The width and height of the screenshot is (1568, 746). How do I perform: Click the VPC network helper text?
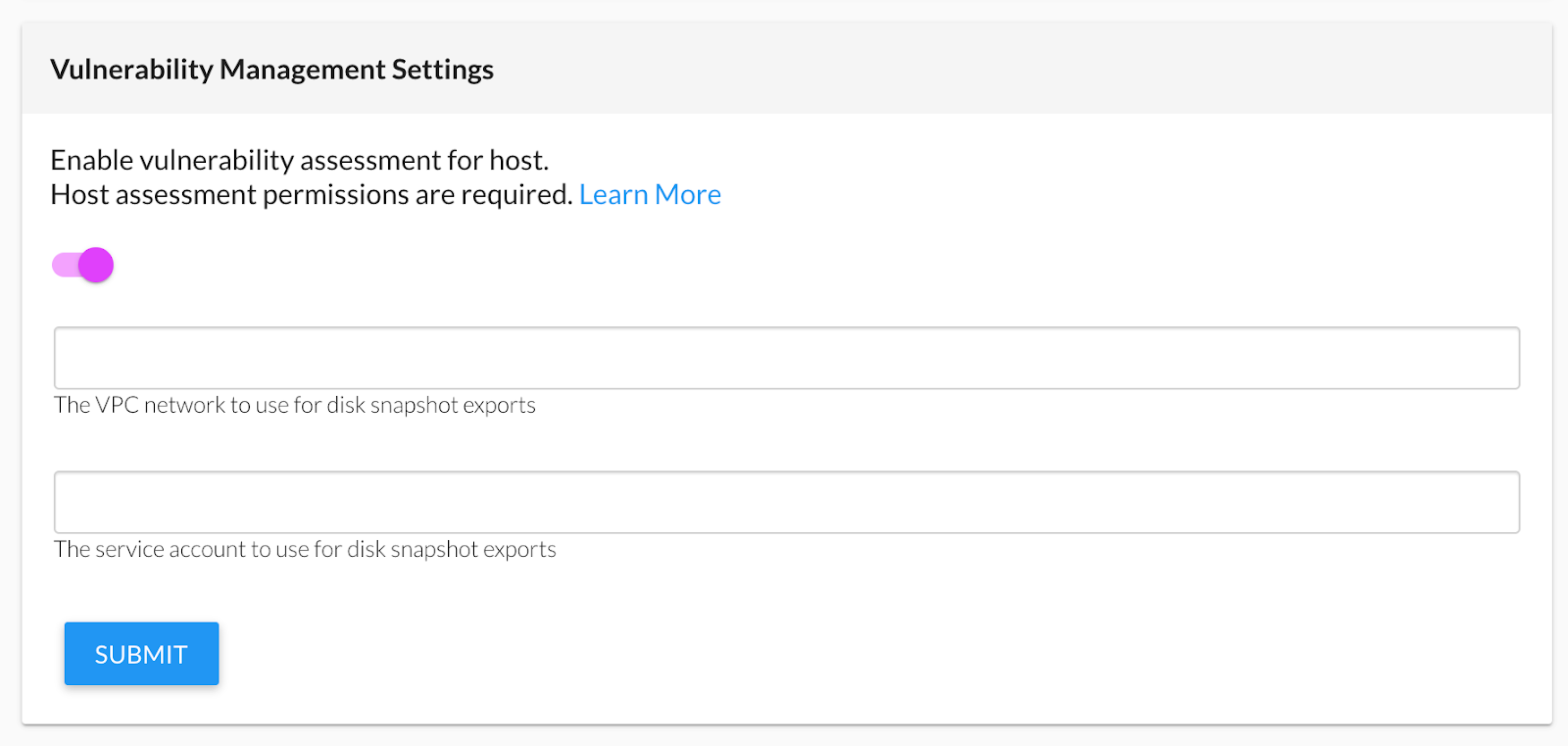click(294, 405)
